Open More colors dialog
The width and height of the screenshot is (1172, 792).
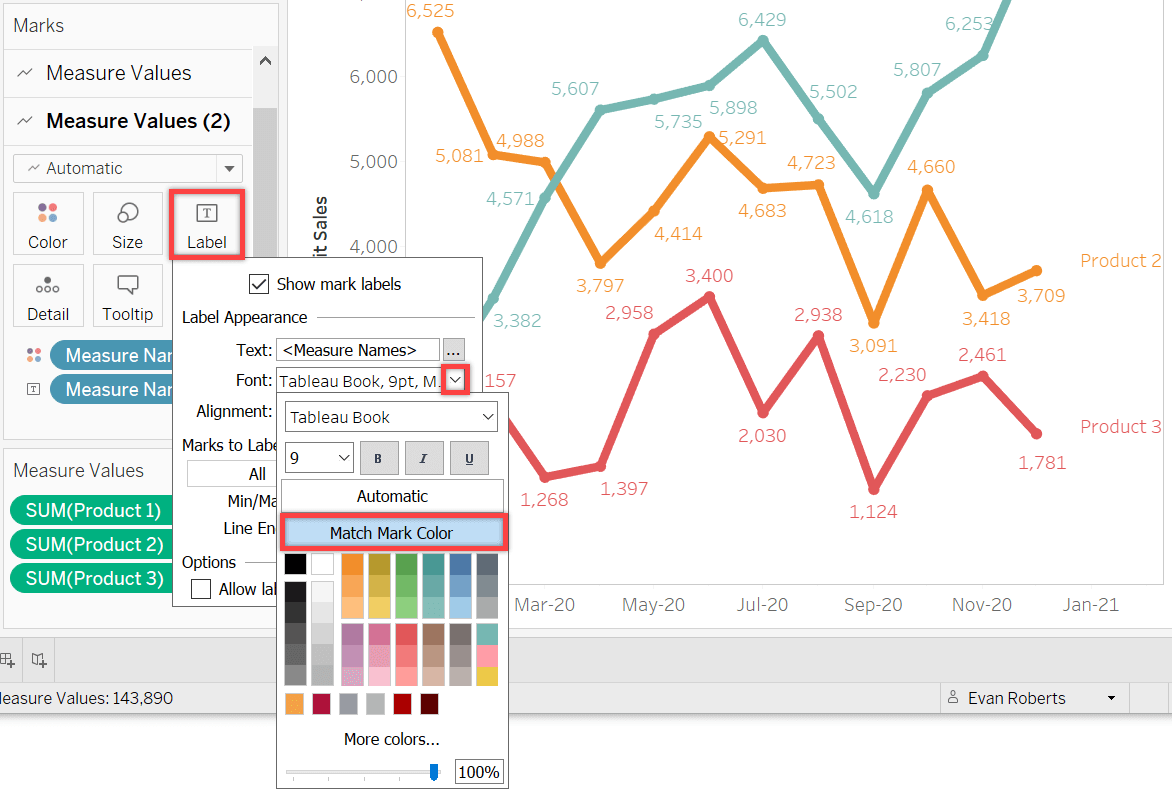pos(392,737)
